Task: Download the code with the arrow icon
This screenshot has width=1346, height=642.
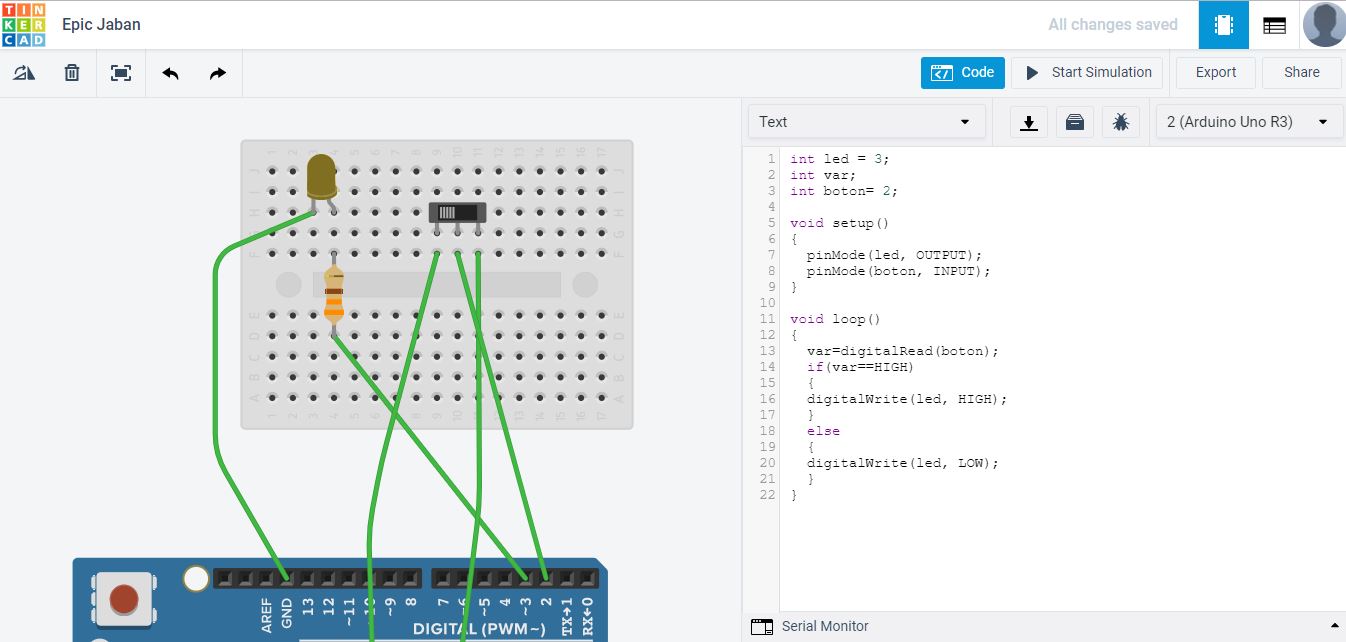Action: [x=1028, y=122]
